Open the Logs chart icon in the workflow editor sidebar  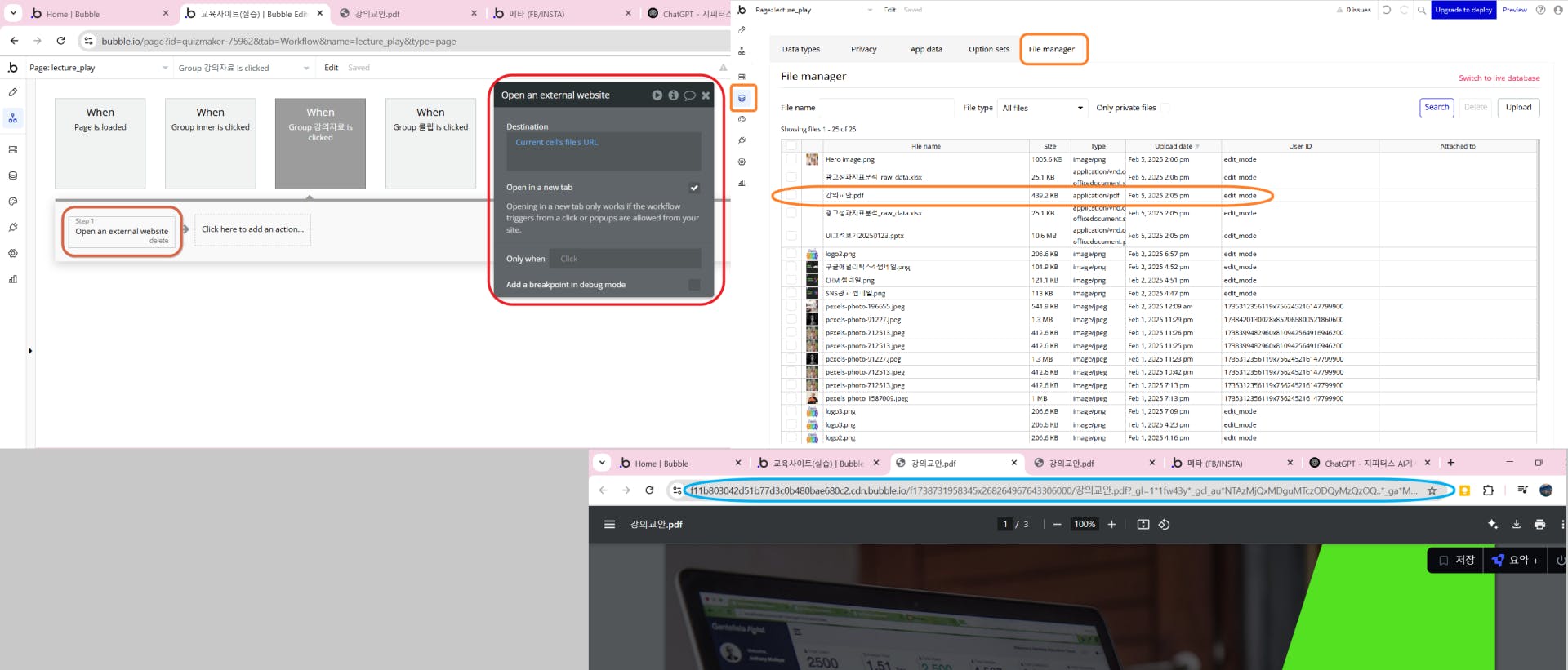tap(13, 279)
